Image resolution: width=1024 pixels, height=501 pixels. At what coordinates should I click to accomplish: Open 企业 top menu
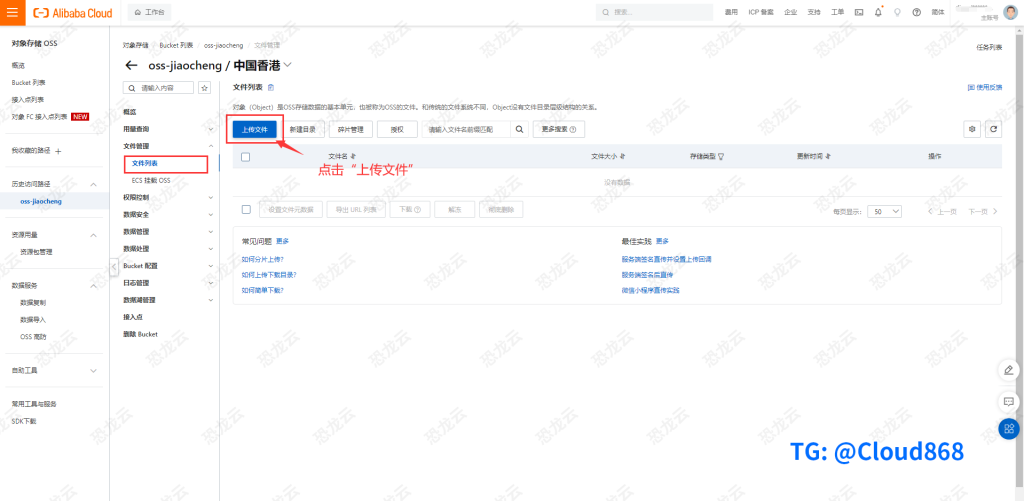pos(790,12)
